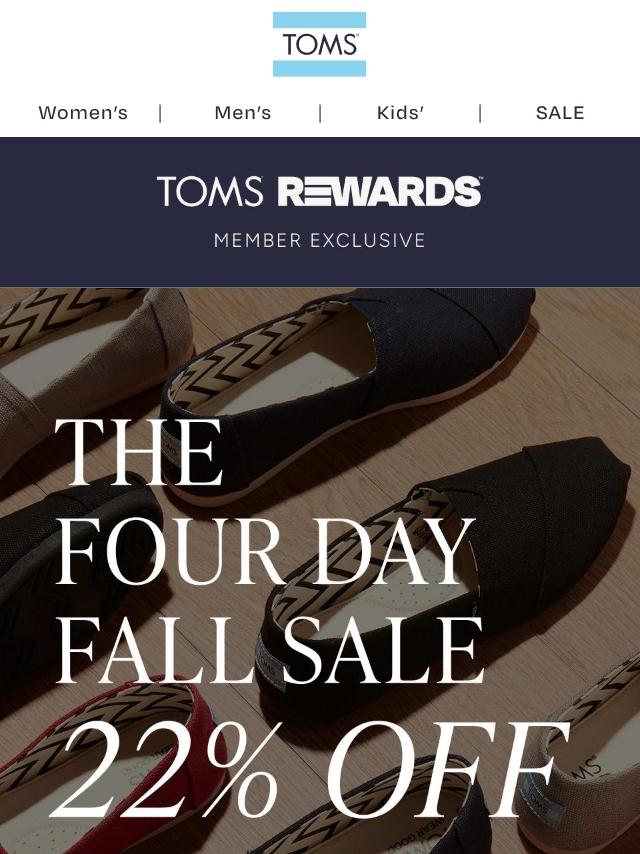Open the Women's category link
This screenshot has width=640, height=854.
(83, 113)
